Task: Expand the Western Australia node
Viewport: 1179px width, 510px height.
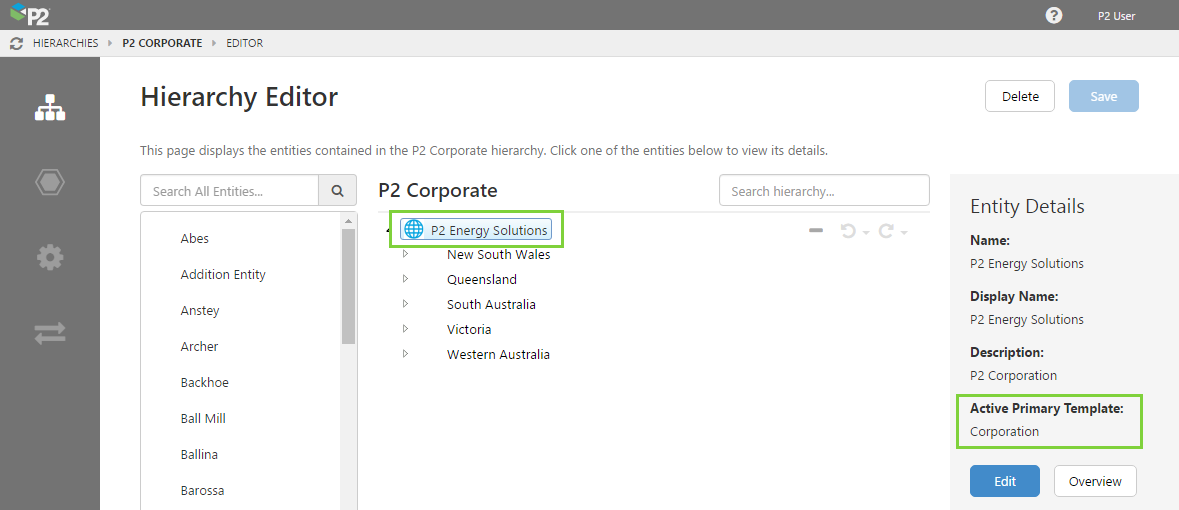Action: pyautogui.click(x=405, y=354)
